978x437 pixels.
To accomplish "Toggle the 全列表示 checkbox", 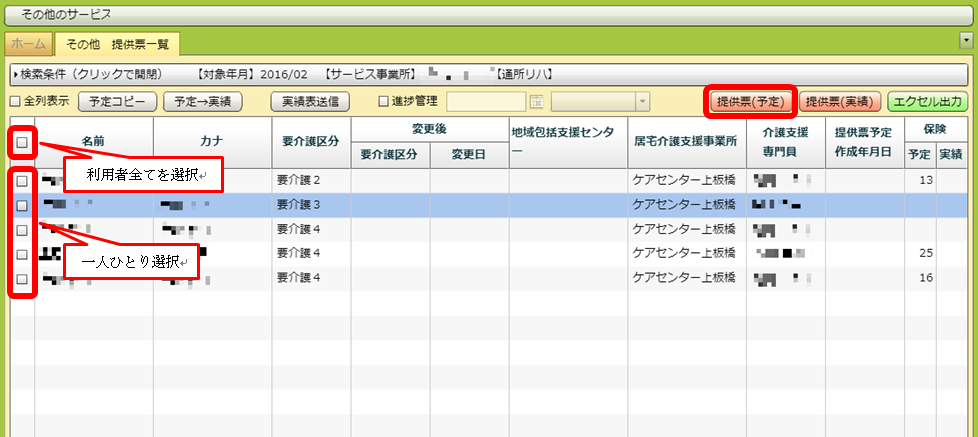I will 14,101.
